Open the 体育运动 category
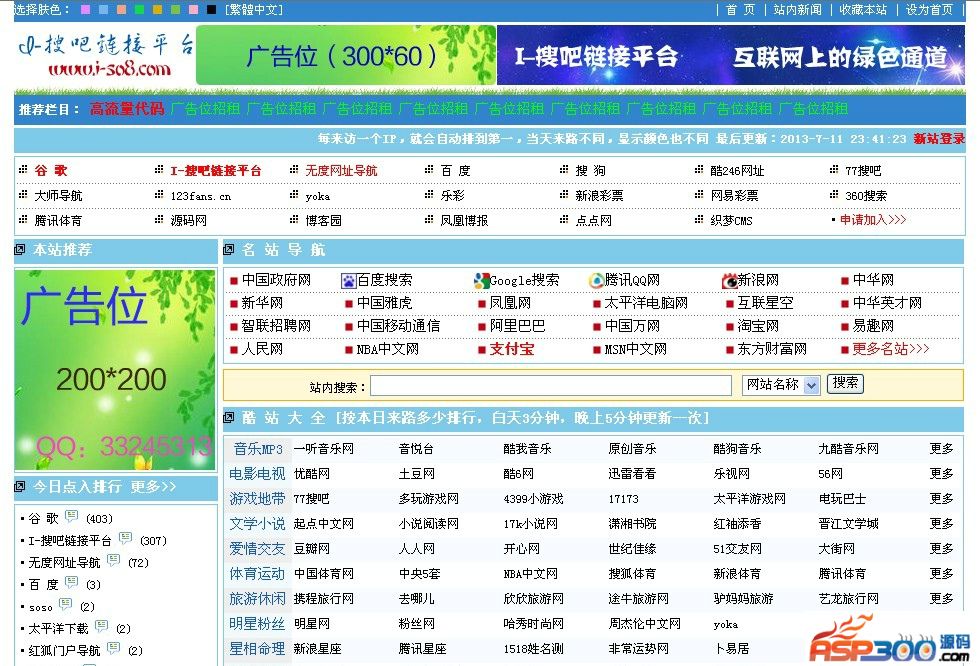The height and width of the screenshot is (666, 980). click(x=257, y=574)
